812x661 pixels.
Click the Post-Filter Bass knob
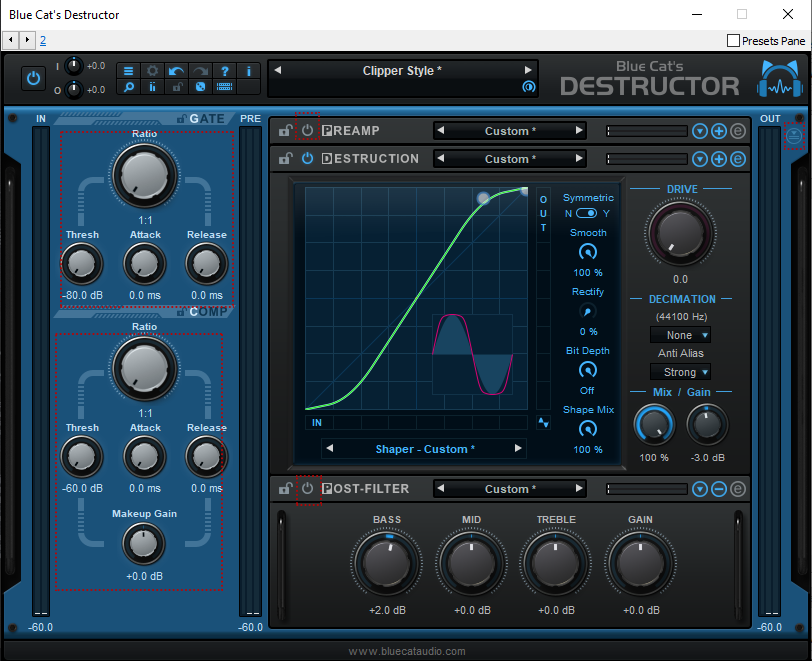387,563
